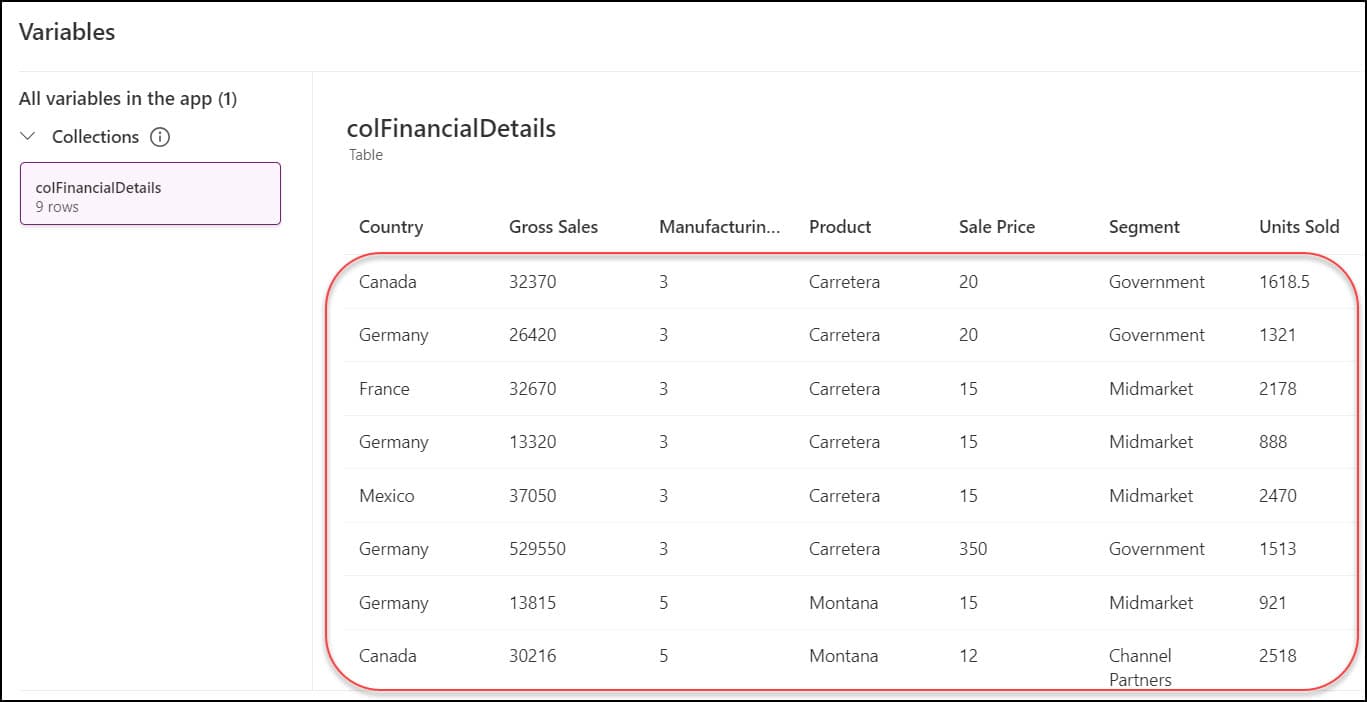The height and width of the screenshot is (702, 1367).
Task: Click the units sold value 2178
Action: click(1278, 389)
